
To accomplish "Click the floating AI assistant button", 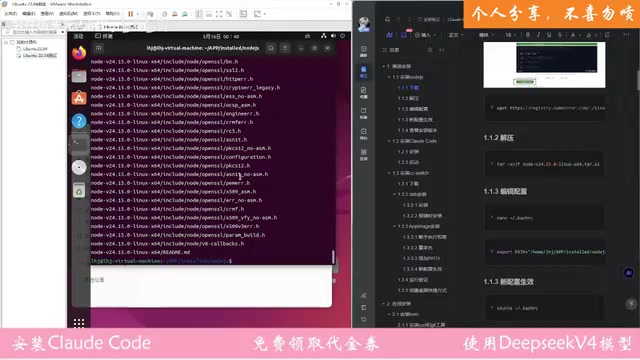I will click(629, 273).
